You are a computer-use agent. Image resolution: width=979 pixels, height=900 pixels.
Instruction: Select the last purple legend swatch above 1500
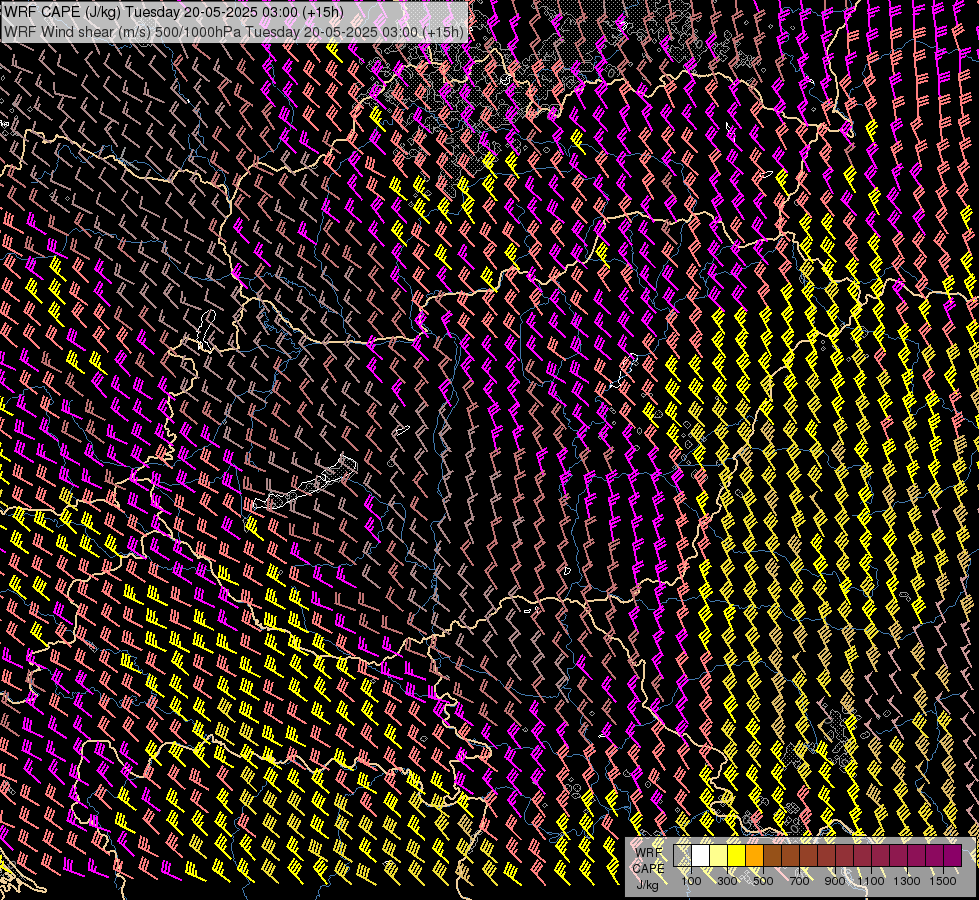pos(953,855)
